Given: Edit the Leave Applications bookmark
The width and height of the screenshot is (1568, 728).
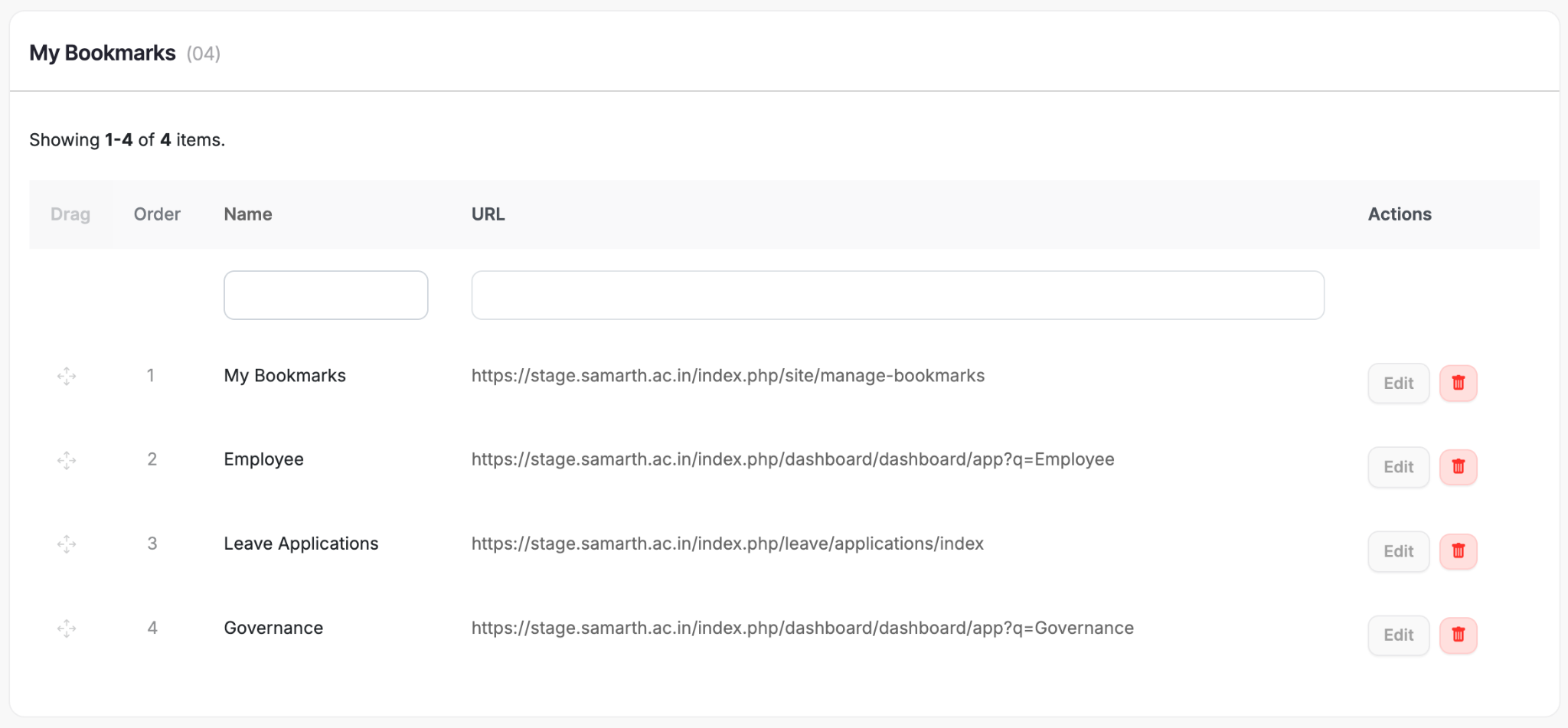Looking at the screenshot, I should 1398,551.
